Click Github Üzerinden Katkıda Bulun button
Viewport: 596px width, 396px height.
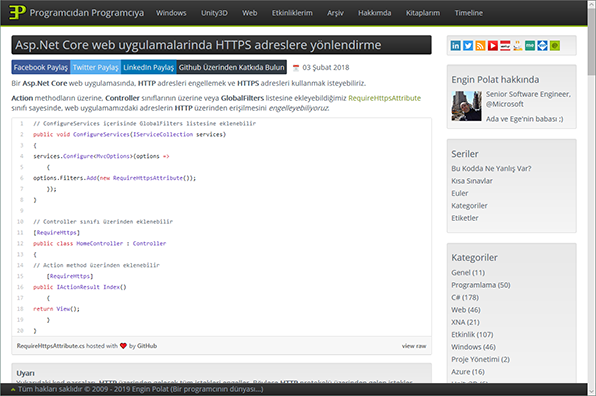coord(231,67)
